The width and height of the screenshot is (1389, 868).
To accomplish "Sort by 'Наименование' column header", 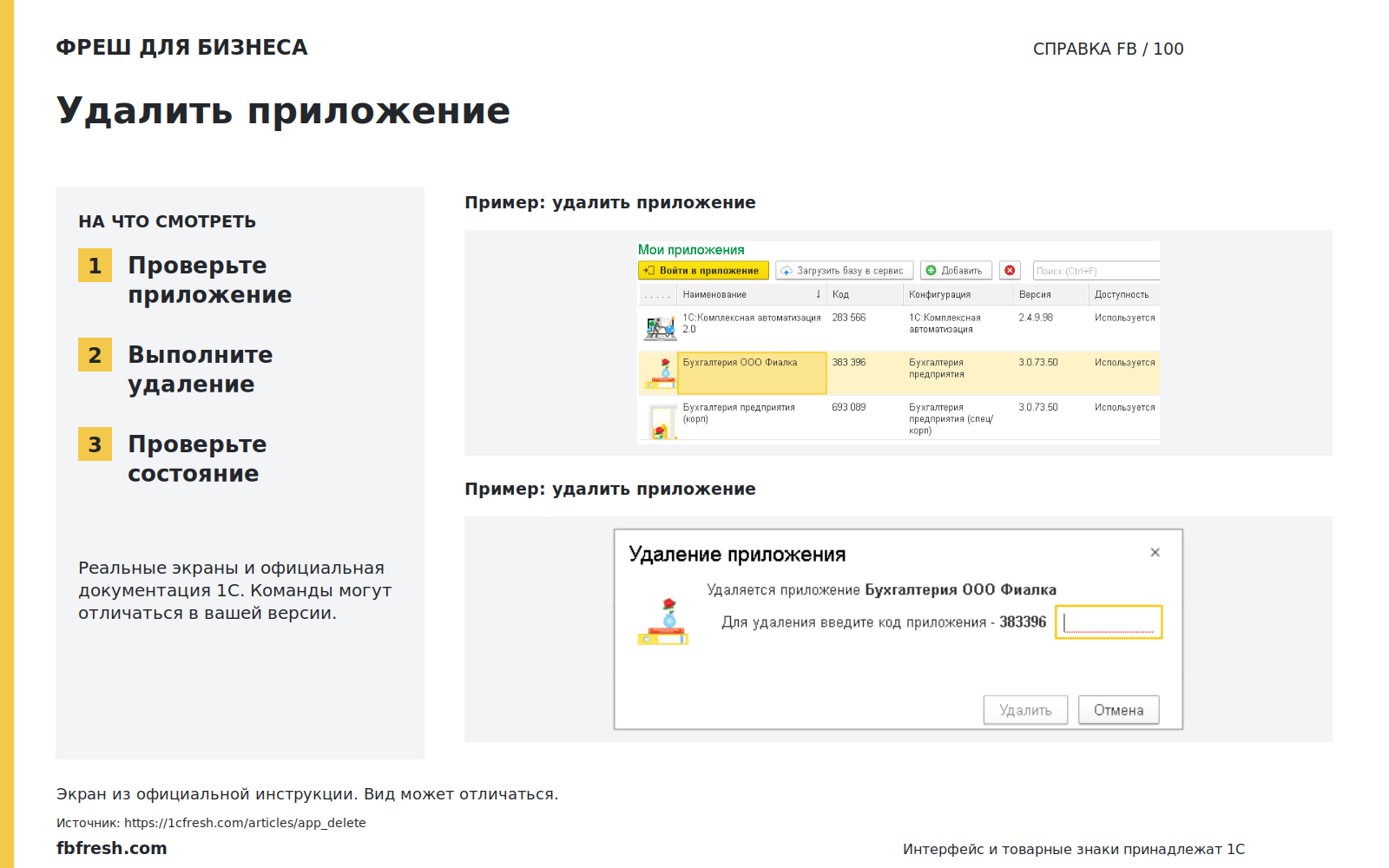I will click(752, 294).
